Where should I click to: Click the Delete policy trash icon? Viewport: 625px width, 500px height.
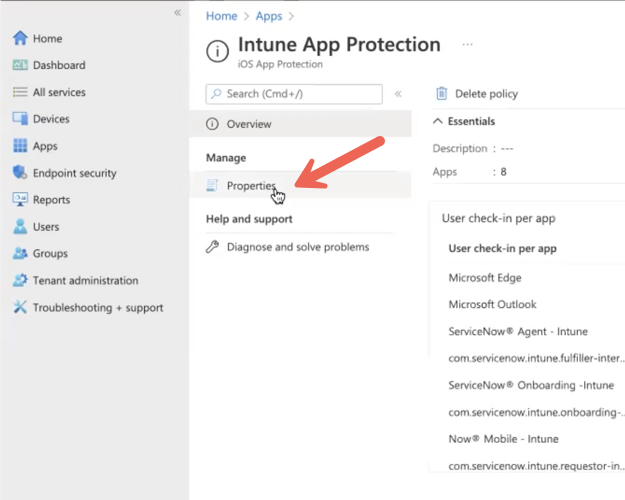coord(442,93)
